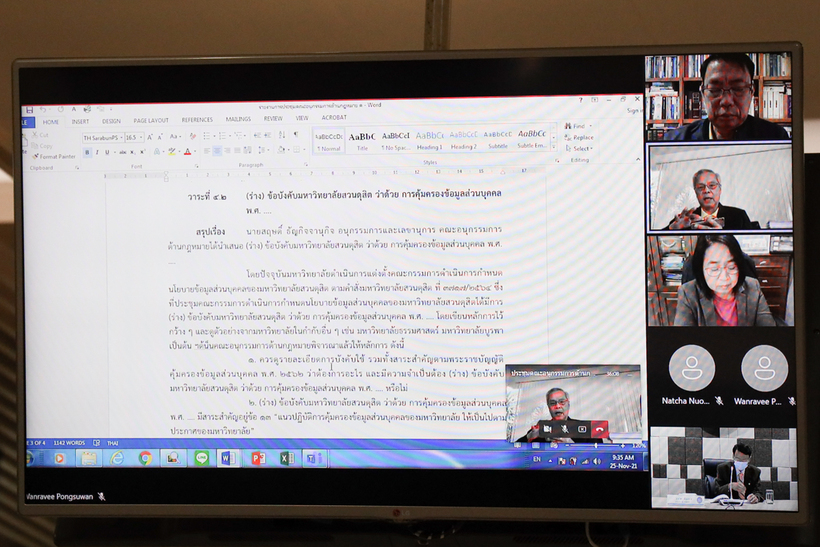Viewport: 820px width, 547px height.
Task: Toggle Italic formatting
Action: click(x=97, y=152)
